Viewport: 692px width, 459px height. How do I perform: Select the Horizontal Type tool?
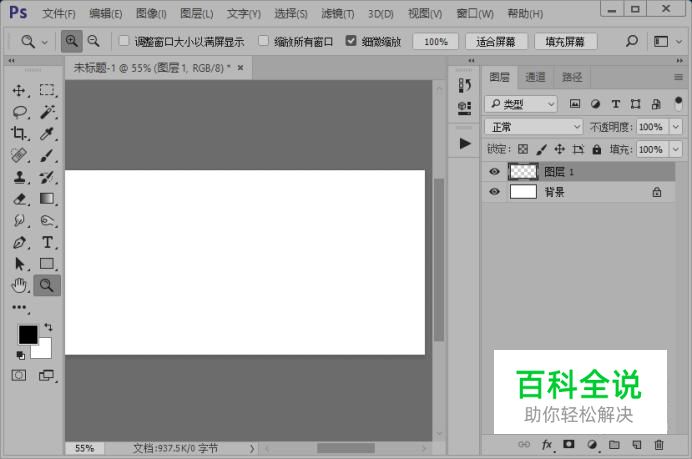47,242
